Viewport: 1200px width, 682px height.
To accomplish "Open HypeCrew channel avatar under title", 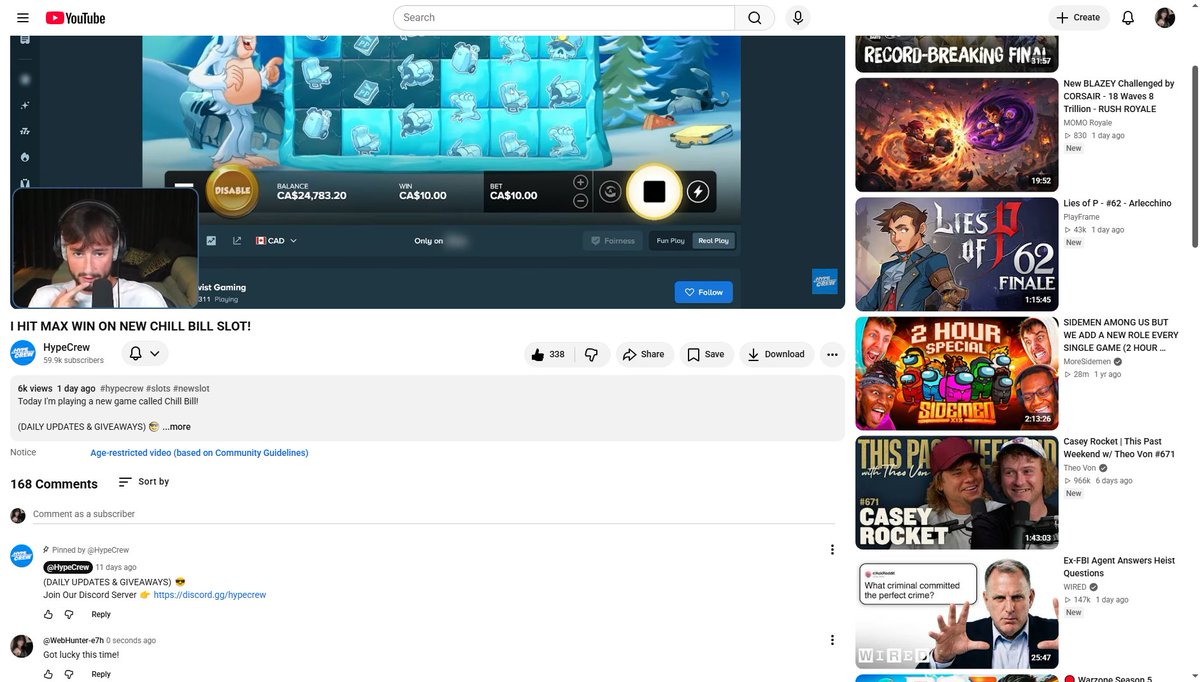I will [x=23, y=353].
